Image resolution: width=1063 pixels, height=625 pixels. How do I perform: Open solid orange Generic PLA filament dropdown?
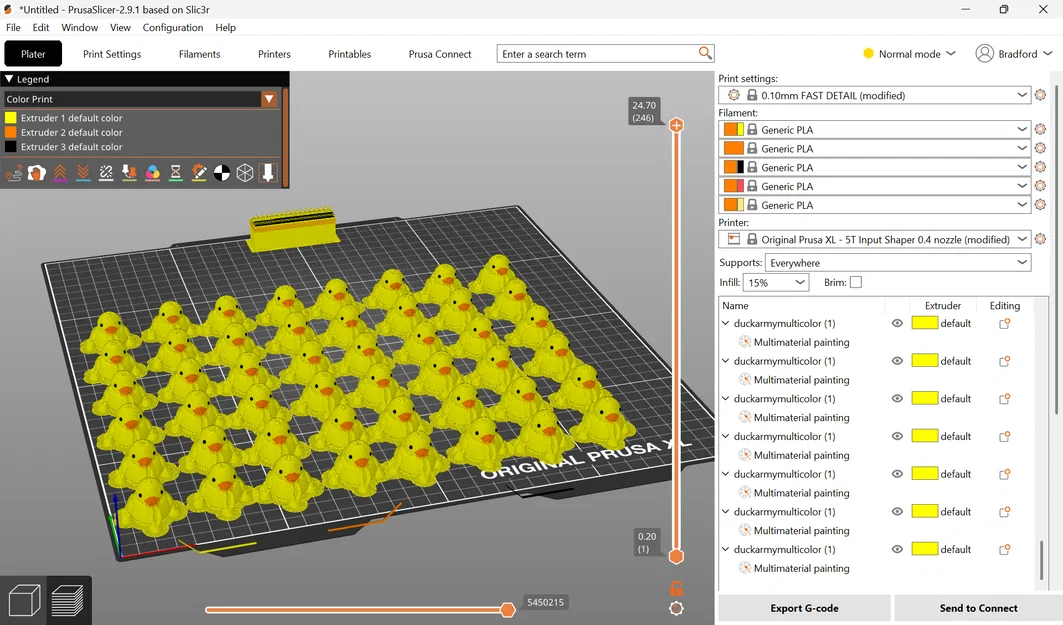pyautogui.click(x=1022, y=148)
